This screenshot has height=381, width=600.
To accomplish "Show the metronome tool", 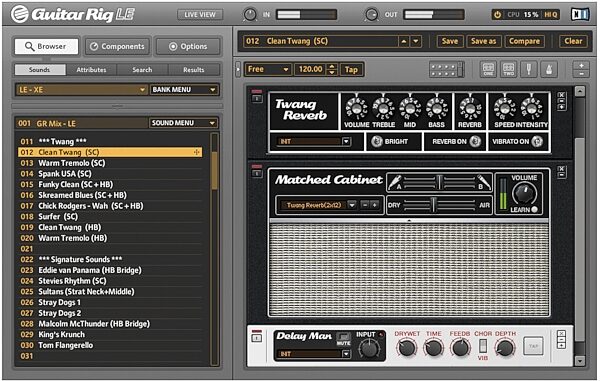I will [549, 70].
